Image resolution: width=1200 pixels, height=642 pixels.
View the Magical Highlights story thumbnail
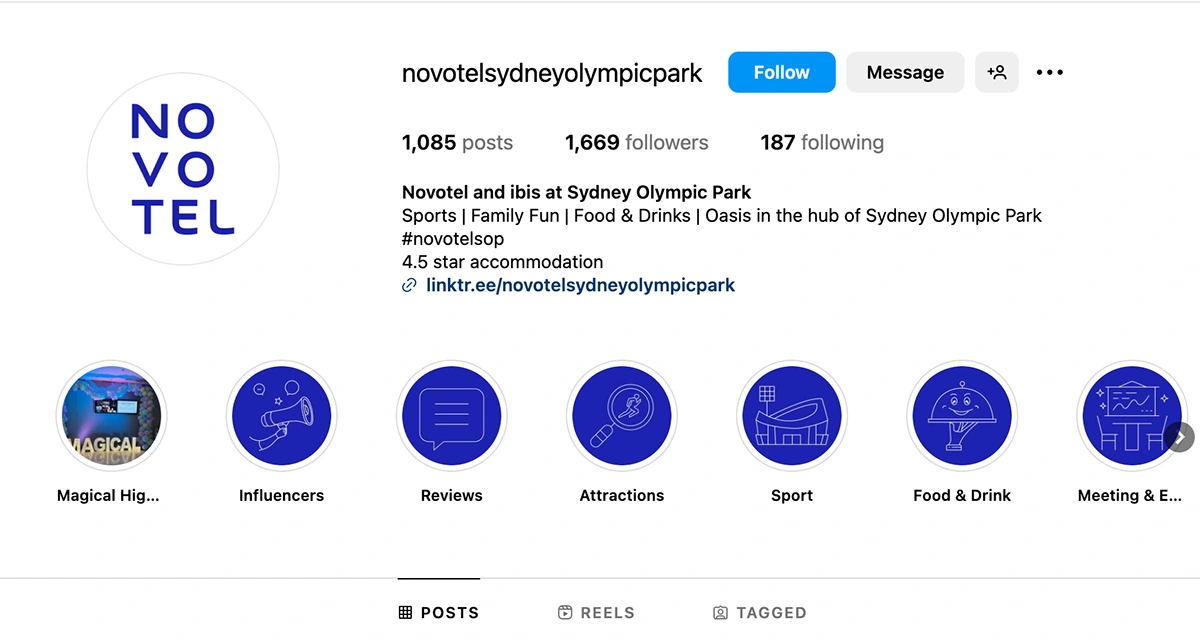pos(111,416)
